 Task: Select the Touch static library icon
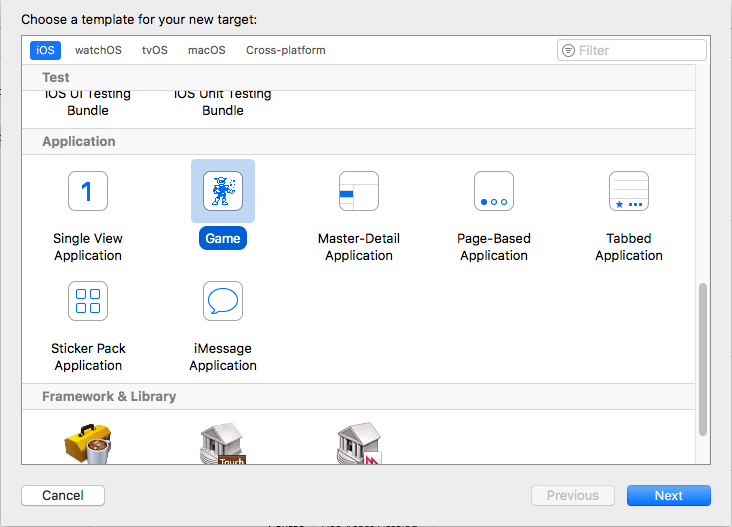pyautogui.click(x=223, y=443)
